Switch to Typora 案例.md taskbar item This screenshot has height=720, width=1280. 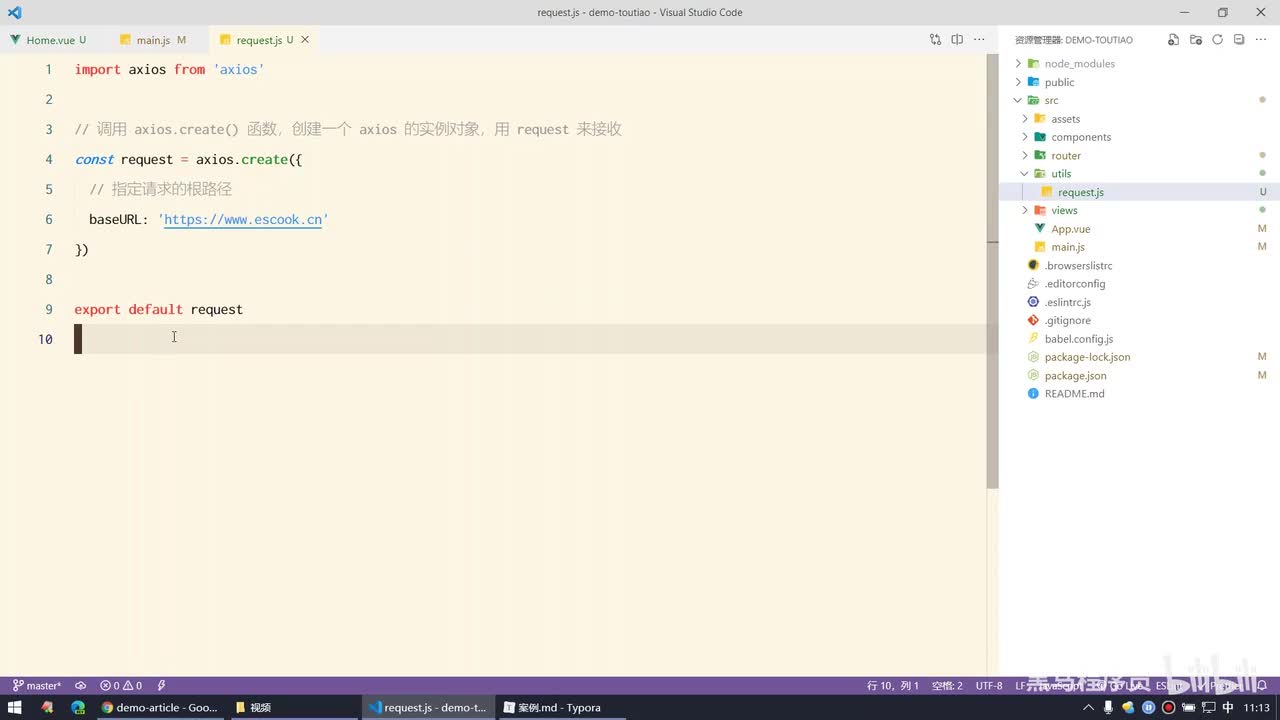(x=560, y=707)
